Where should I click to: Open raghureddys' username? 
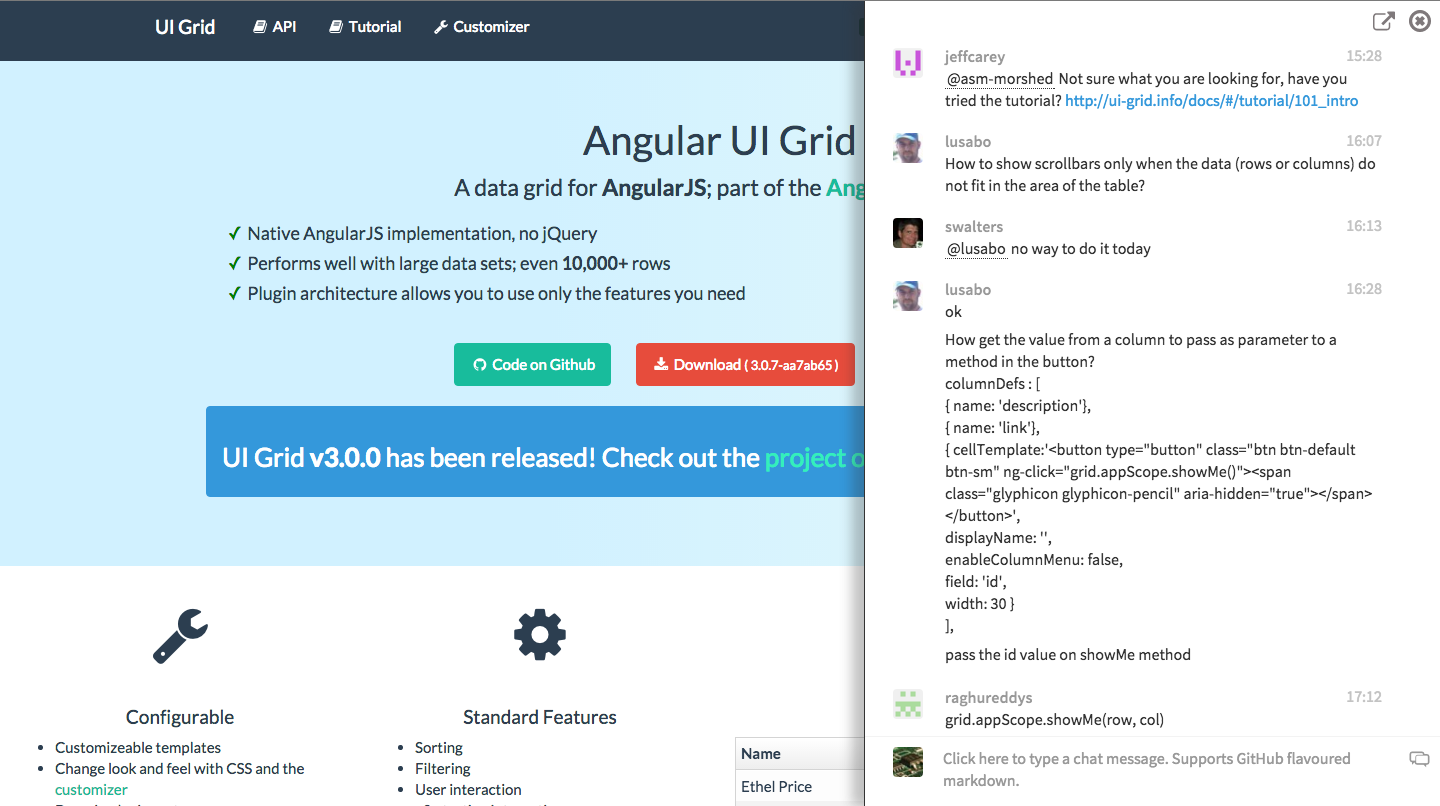989,698
